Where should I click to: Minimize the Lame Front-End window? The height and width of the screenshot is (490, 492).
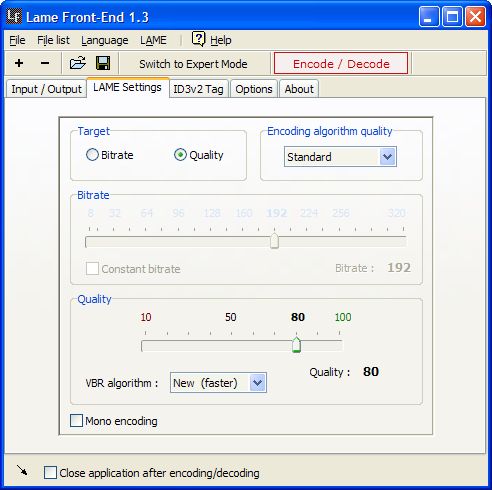tap(429, 16)
